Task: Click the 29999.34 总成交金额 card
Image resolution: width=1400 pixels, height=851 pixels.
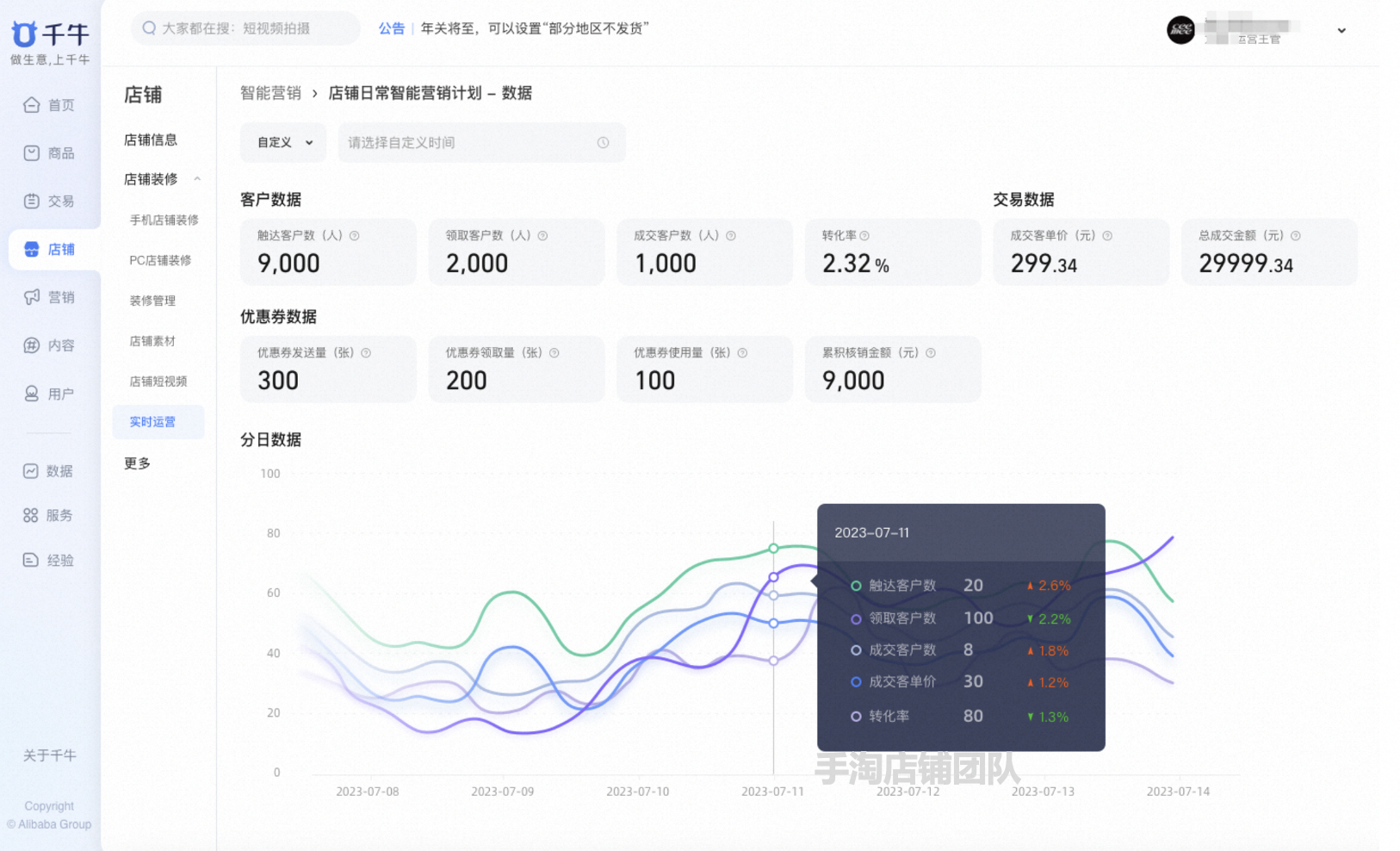Action: pyautogui.click(x=1269, y=252)
